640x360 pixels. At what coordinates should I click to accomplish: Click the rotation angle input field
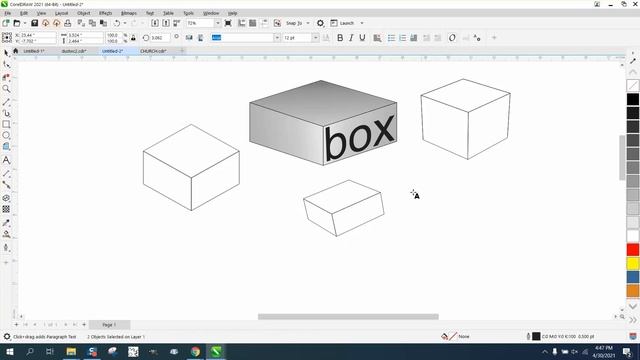pyautogui.click(x=160, y=38)
